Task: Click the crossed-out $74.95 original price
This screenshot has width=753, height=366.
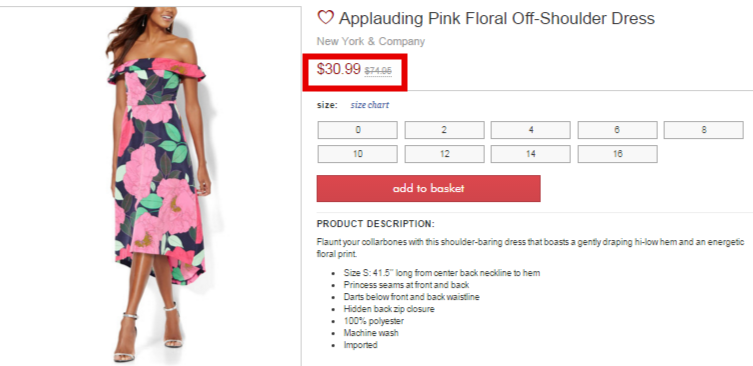Action: 378,71
